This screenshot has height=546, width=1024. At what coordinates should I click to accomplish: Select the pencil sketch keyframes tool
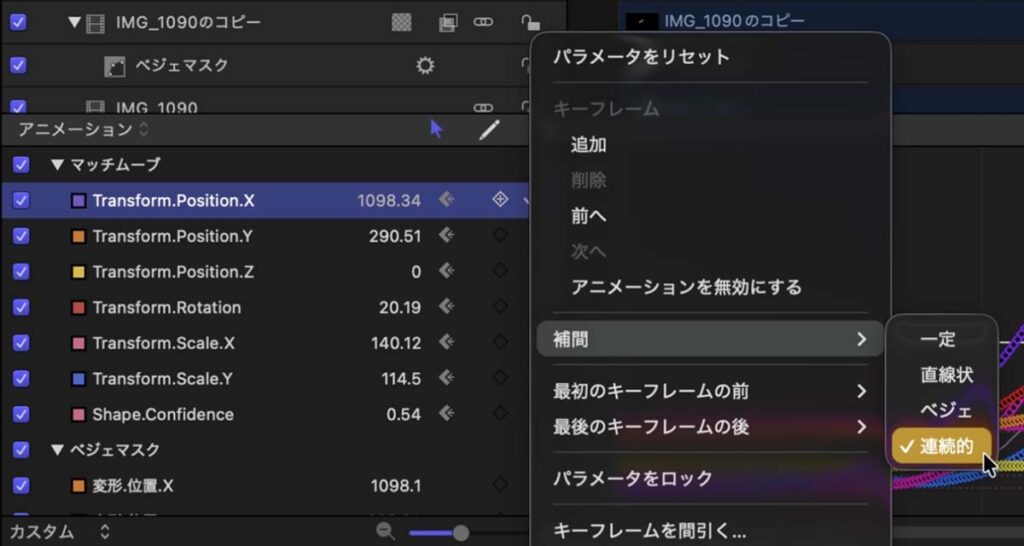pyautogui.click(x=488, y=129)
